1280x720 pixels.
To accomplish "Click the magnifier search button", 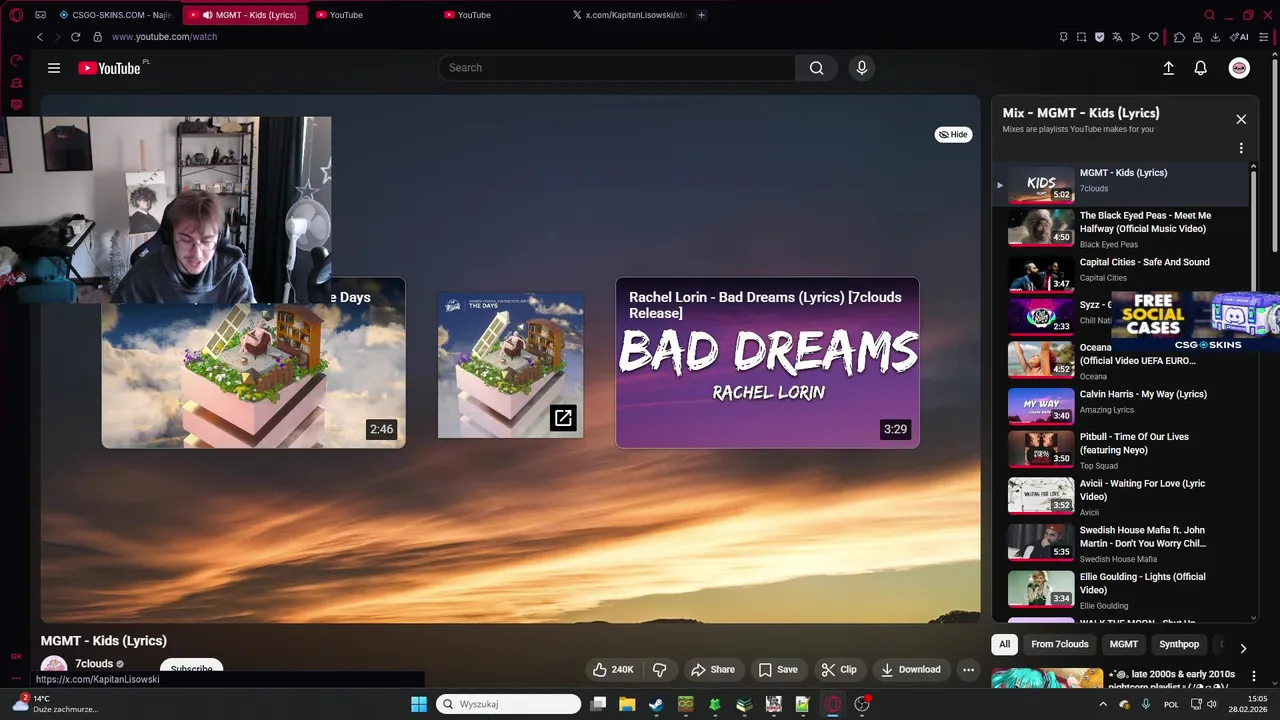I will coord(817,68).
